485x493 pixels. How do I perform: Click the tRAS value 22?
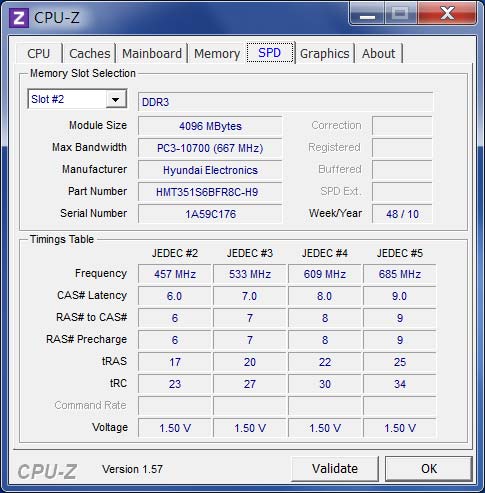[x=325, y=362]
